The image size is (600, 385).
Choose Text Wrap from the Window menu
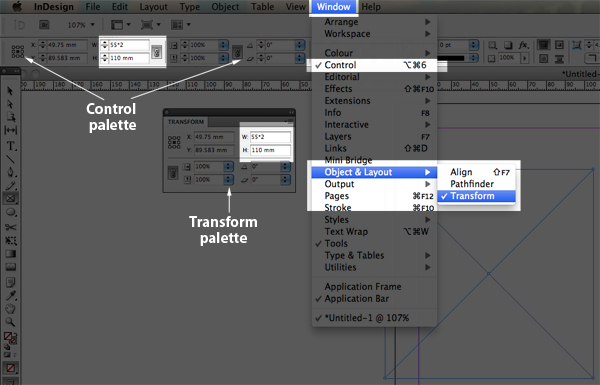click(374, 232)
